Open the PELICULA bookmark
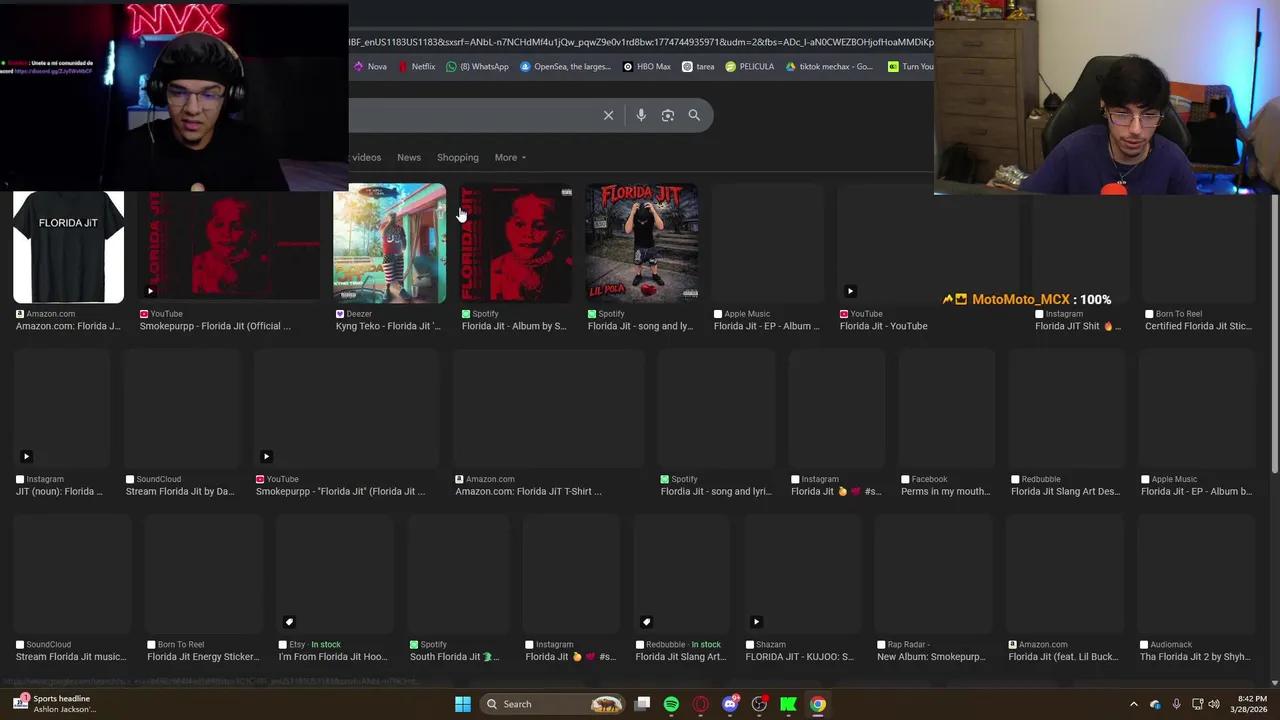 pos(749,67)
